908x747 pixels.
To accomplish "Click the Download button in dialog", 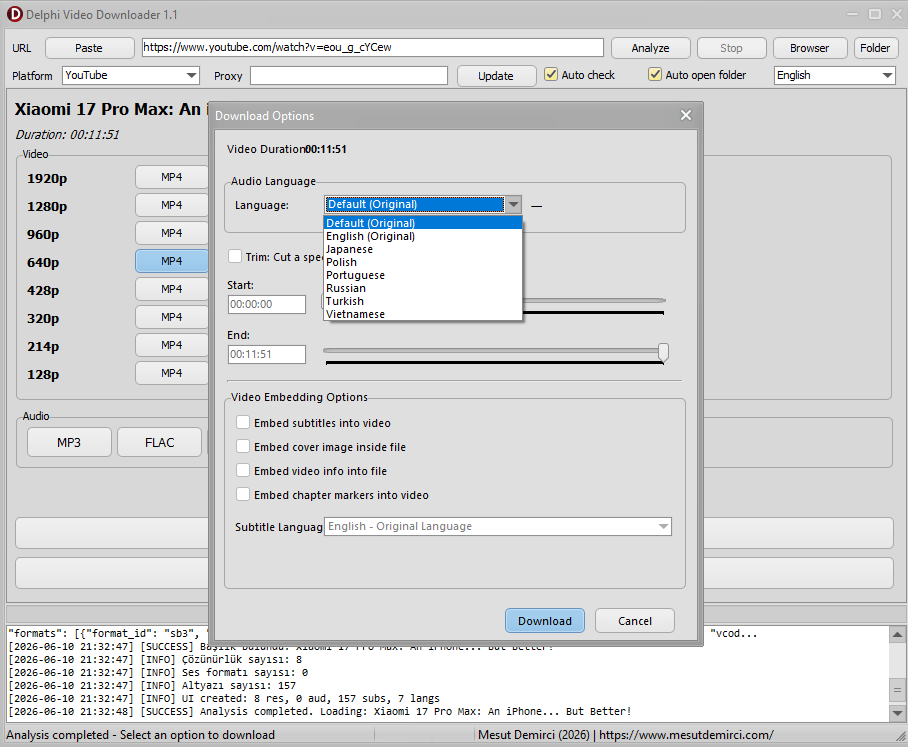I will point(545,621).
